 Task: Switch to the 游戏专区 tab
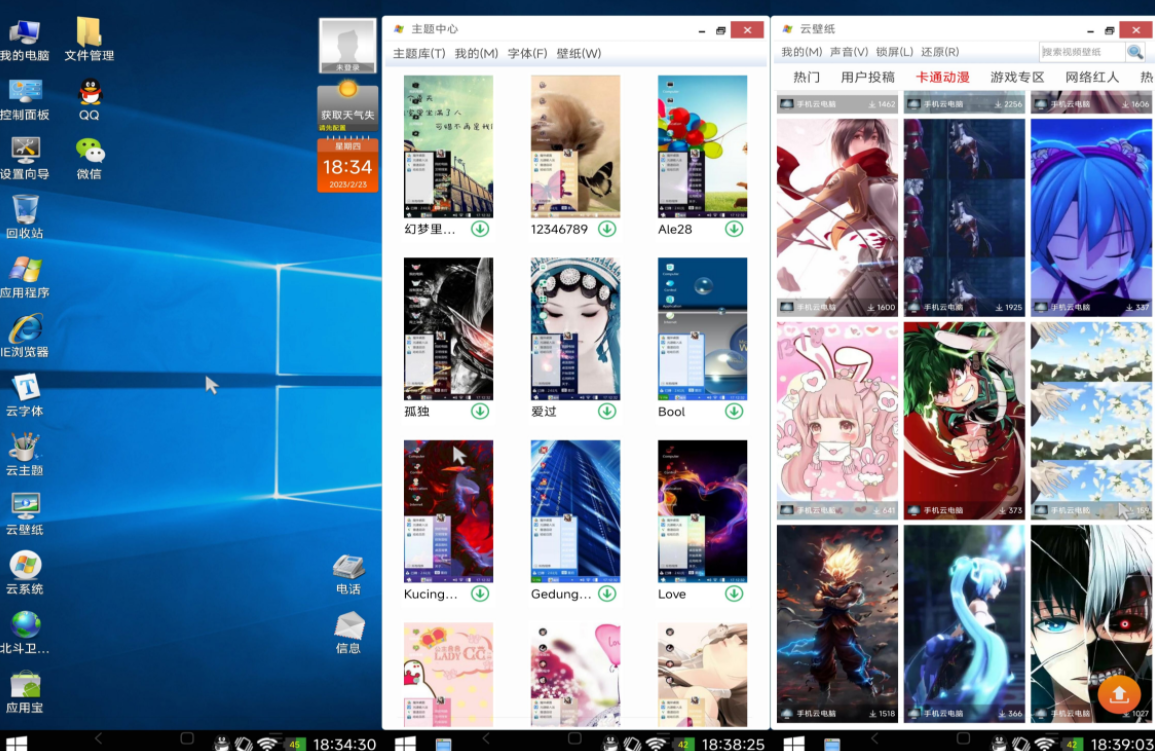pyautogui.click(x=1017, y=77)
